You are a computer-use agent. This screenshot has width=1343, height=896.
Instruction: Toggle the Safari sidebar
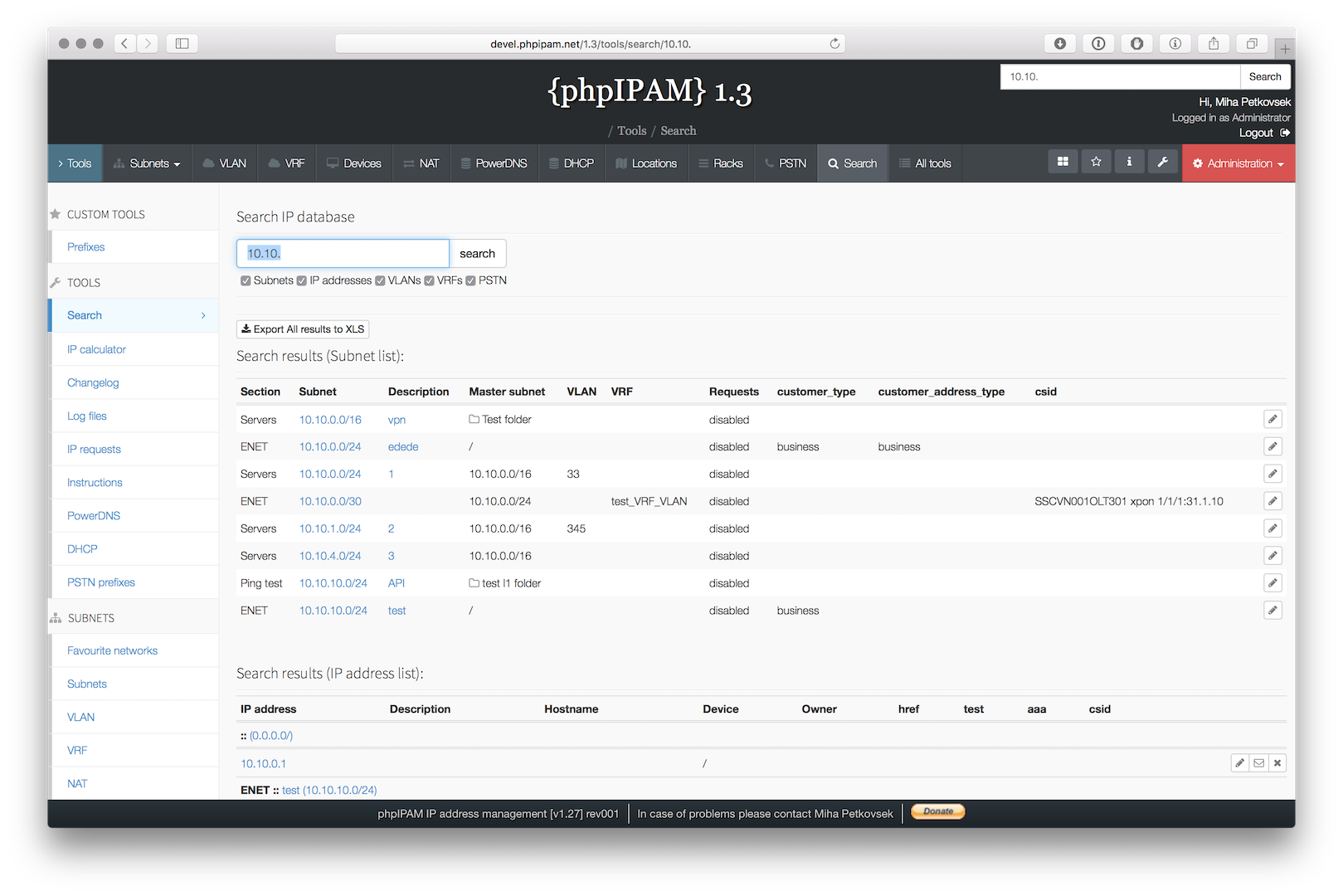(x=182, y=43)
